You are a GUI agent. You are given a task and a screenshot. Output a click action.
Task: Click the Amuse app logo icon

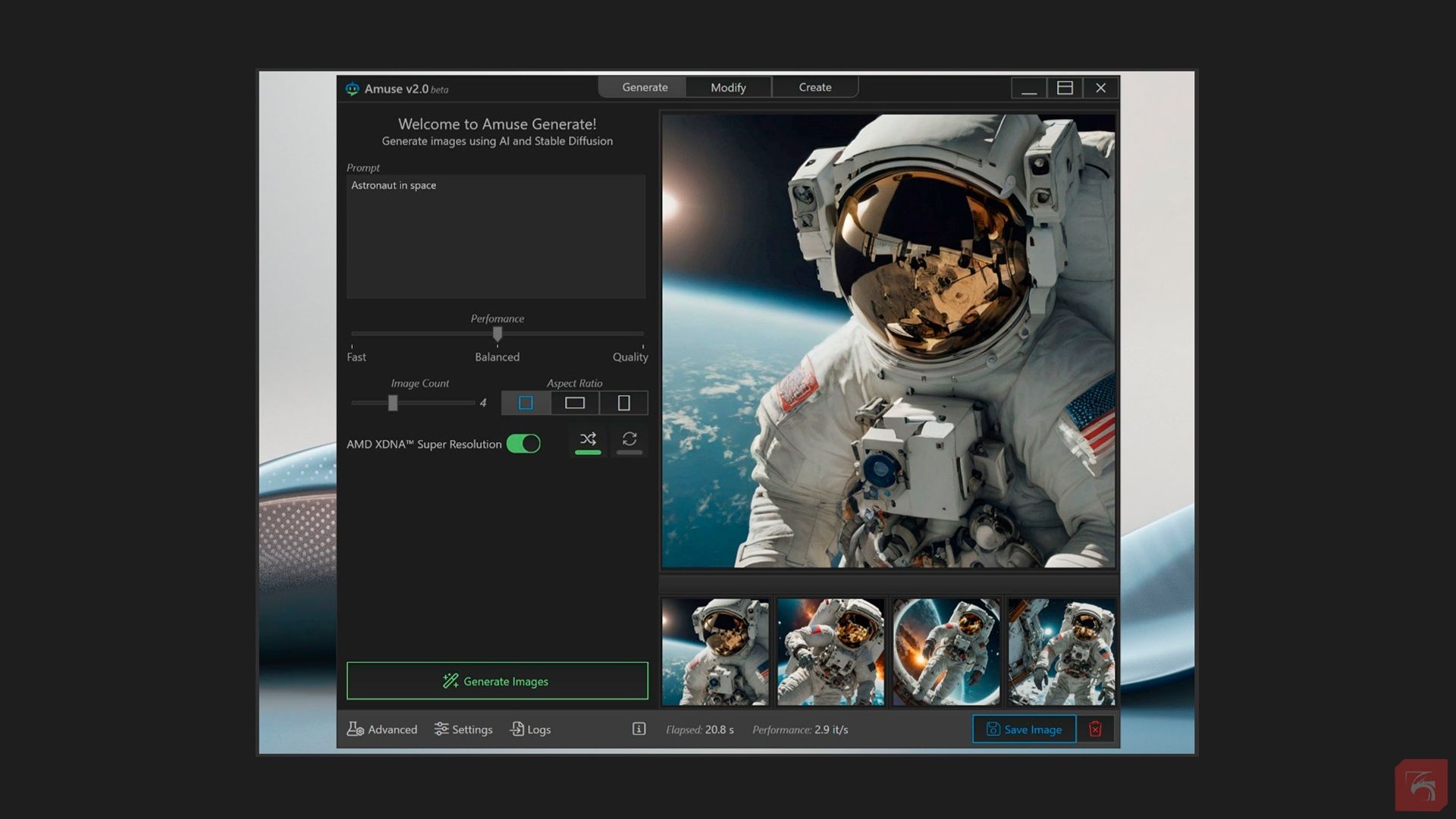click(352, 89)
